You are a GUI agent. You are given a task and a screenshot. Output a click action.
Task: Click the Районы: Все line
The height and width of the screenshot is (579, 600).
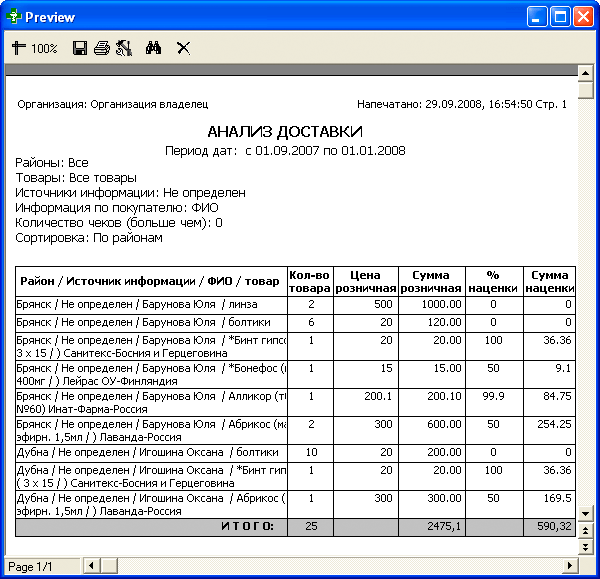pos(52,163)
